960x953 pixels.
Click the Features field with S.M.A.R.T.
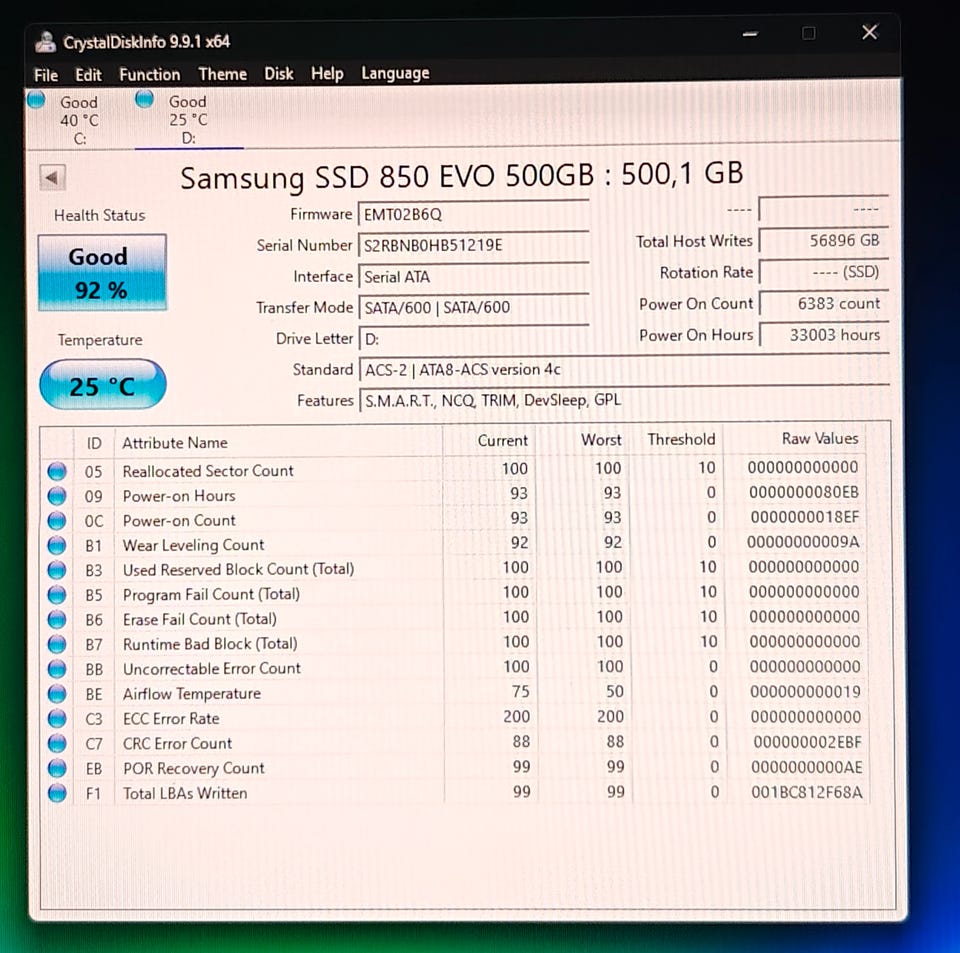624,400
